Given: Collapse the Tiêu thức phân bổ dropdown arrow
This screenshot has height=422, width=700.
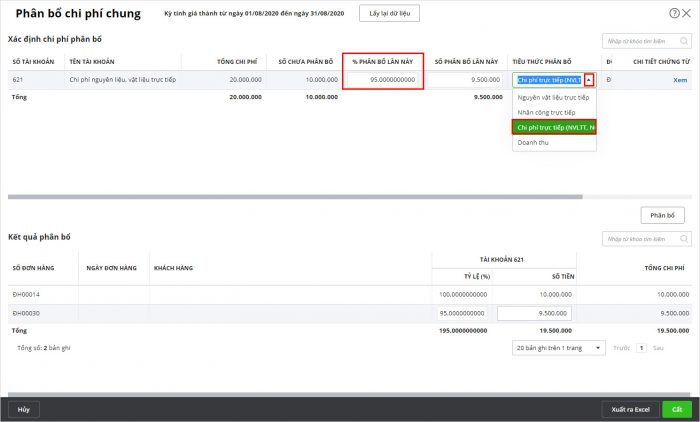Looking at the screenshot, I should tap(590, 80).
